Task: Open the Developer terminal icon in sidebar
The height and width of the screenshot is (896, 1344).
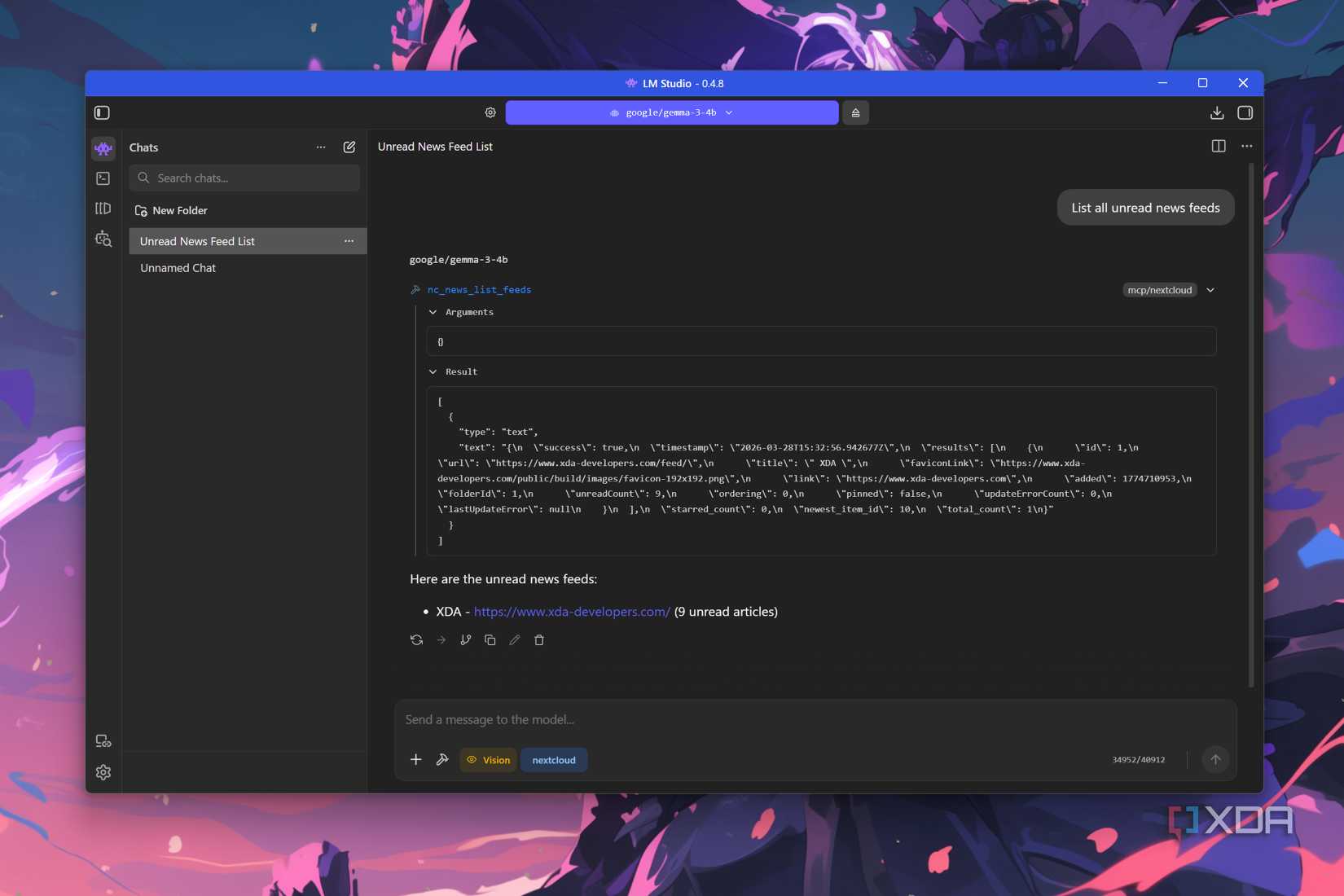Action: click(x=103, y=178)
